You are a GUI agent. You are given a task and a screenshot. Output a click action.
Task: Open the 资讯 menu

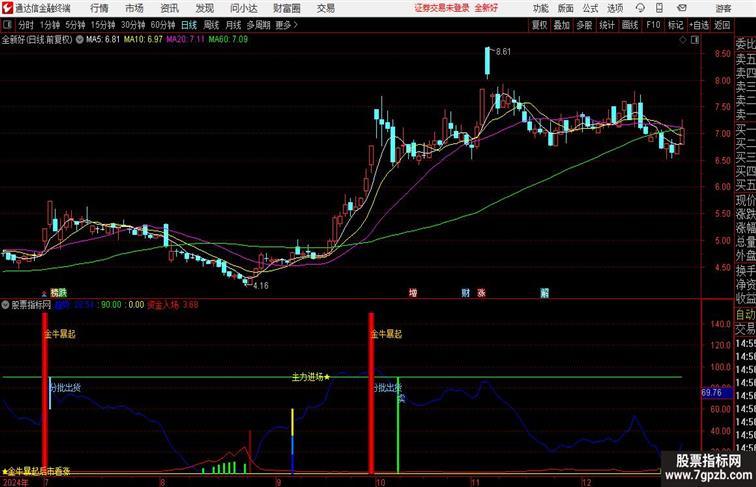click(x=170, y=8)
